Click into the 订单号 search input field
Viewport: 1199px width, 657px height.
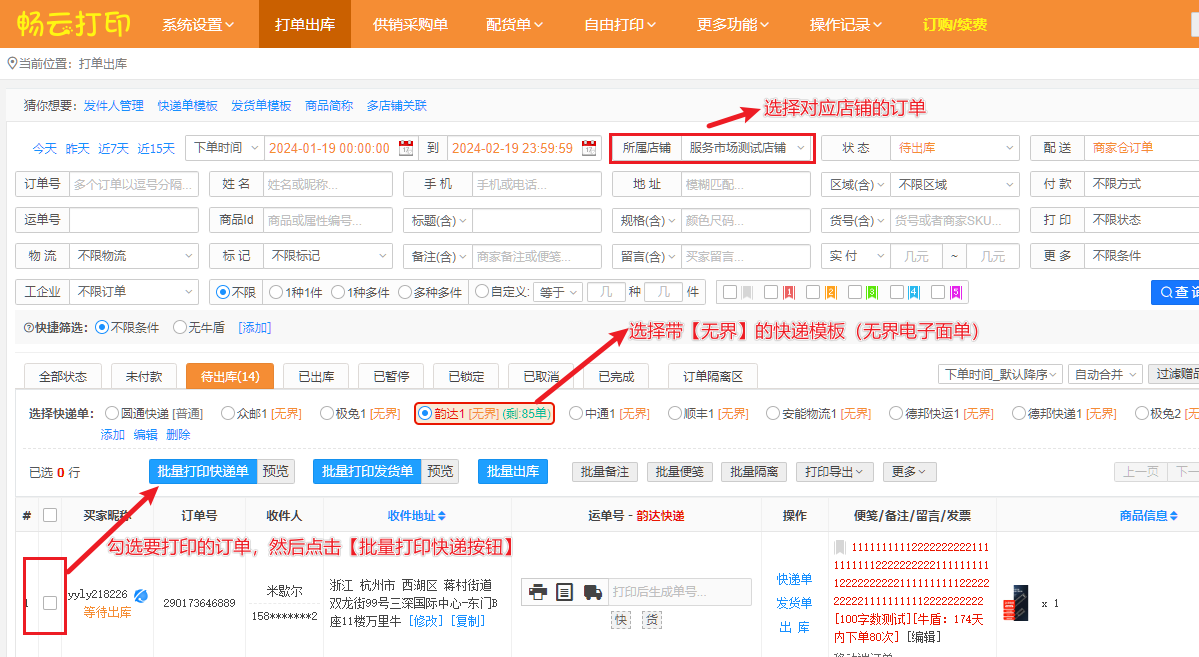[133, 184]
